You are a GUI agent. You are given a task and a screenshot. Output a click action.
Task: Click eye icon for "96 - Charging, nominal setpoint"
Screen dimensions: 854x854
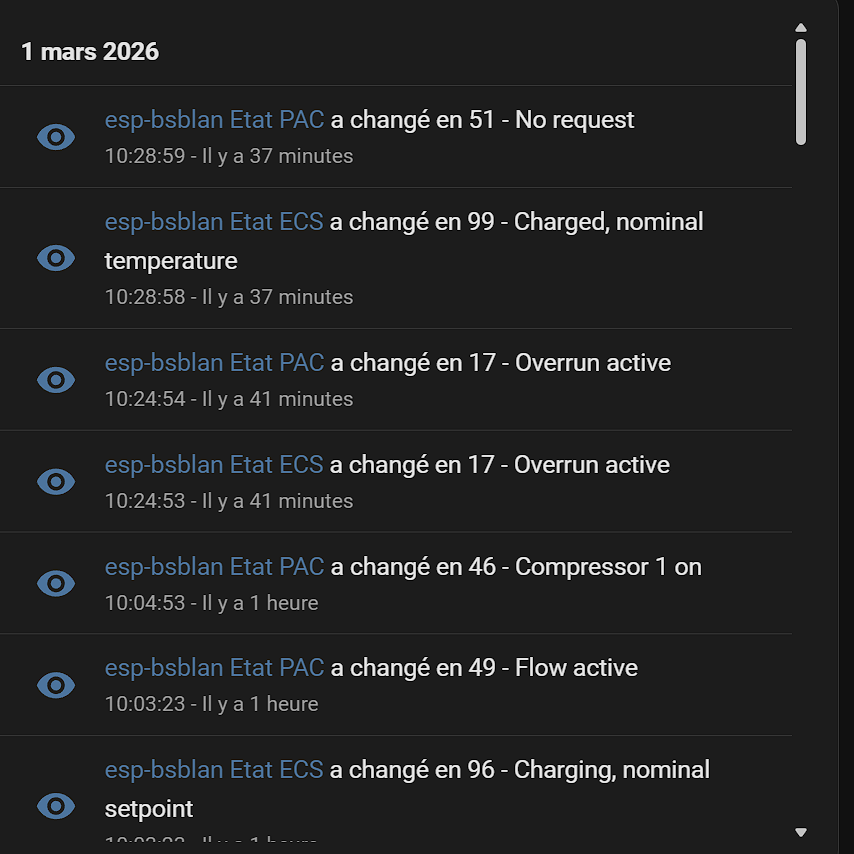(x=56, y=806)
